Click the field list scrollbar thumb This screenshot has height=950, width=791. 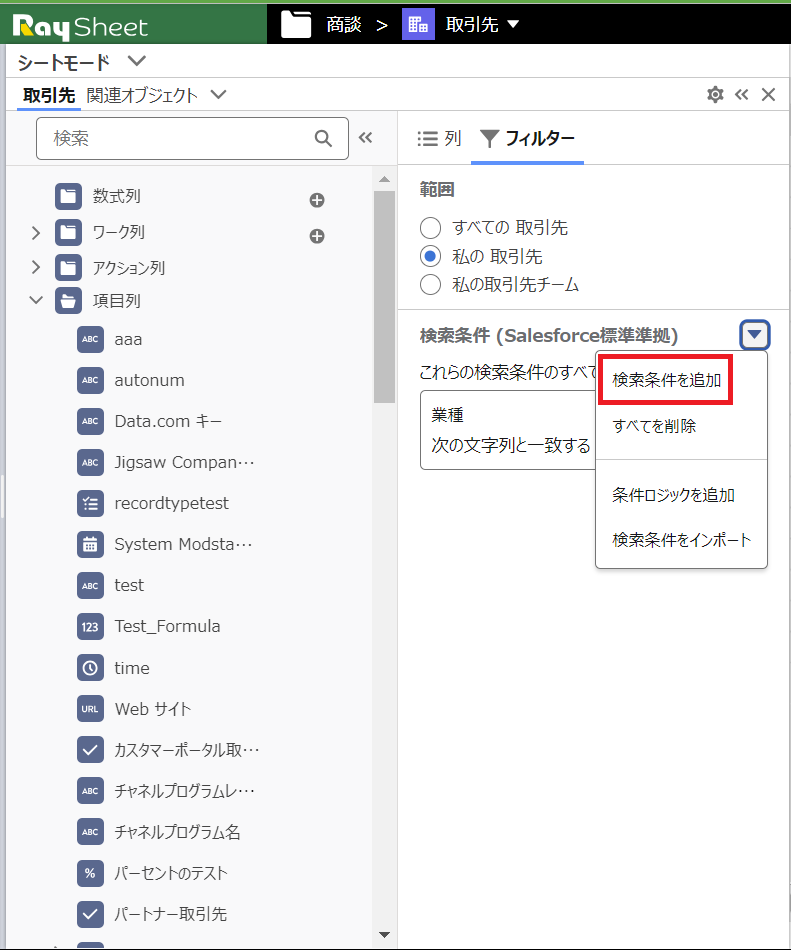[x=384, y=297]
